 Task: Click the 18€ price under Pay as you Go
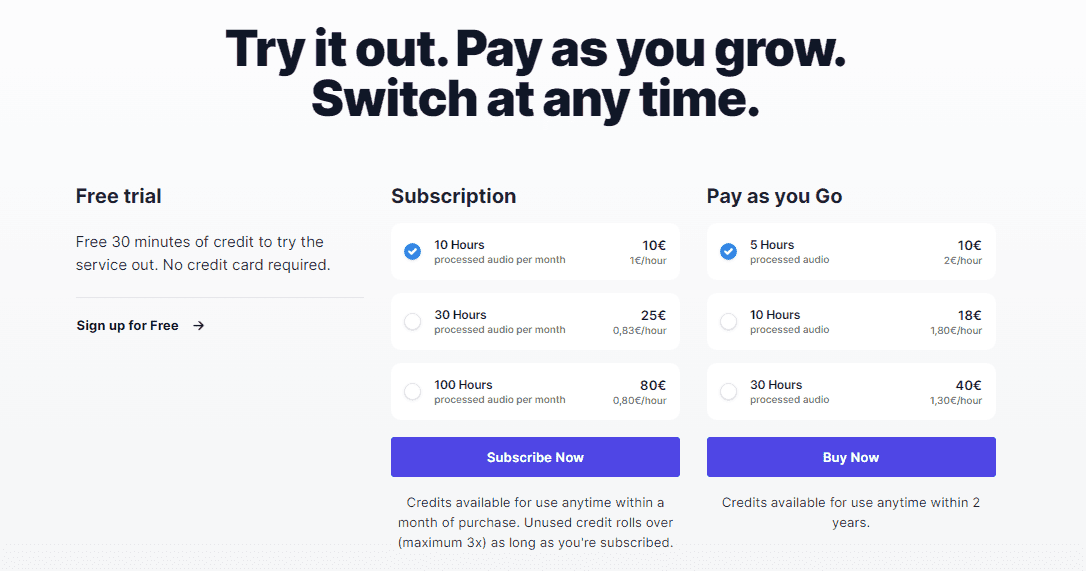[969, 315]
